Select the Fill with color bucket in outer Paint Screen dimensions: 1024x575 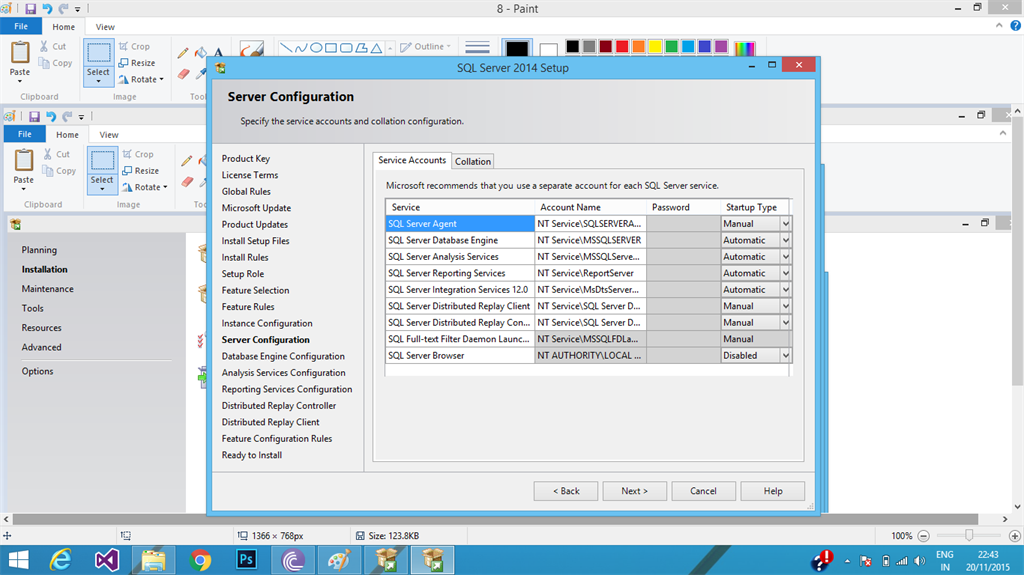point(201,52)
